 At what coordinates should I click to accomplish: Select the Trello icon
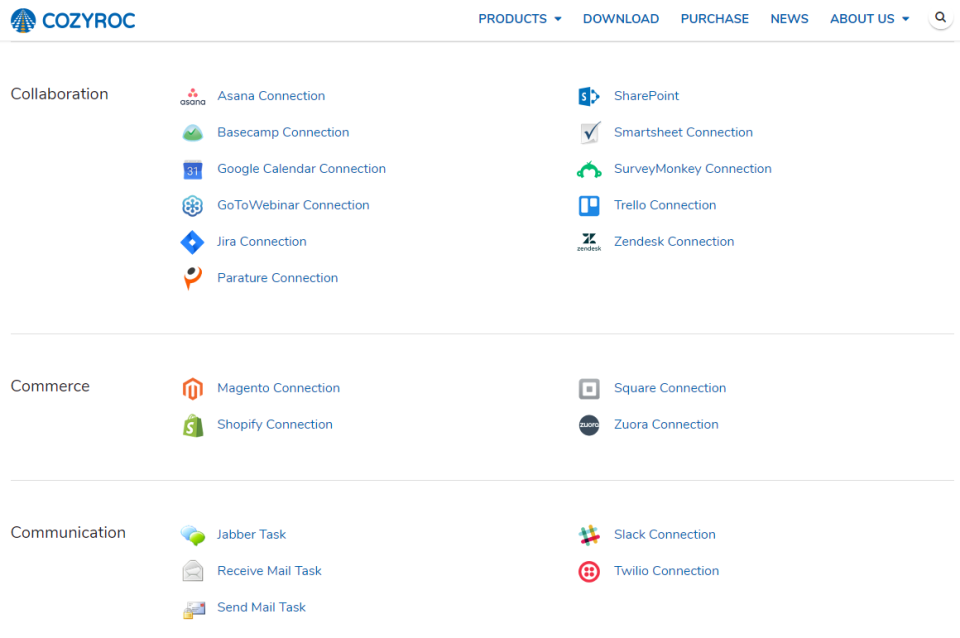pyautogui.click(x=589, y=205)
